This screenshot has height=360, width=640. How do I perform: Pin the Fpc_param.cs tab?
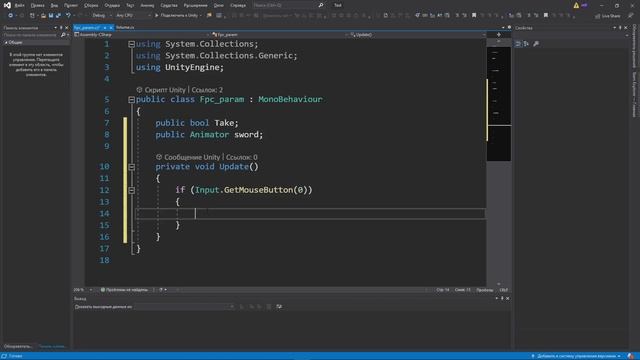[x=105, y=28]
